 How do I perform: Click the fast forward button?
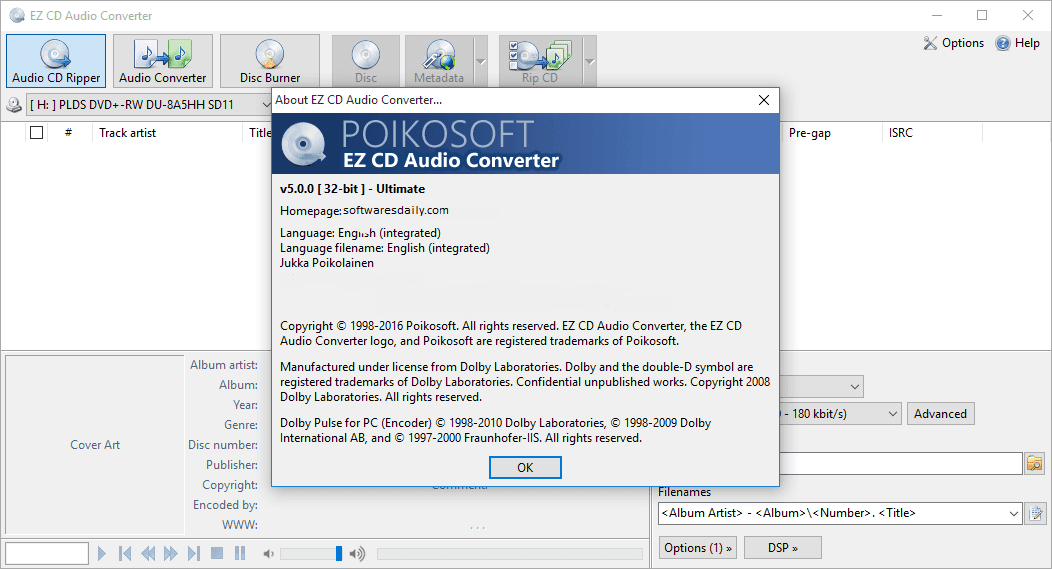tap(170, 554)
